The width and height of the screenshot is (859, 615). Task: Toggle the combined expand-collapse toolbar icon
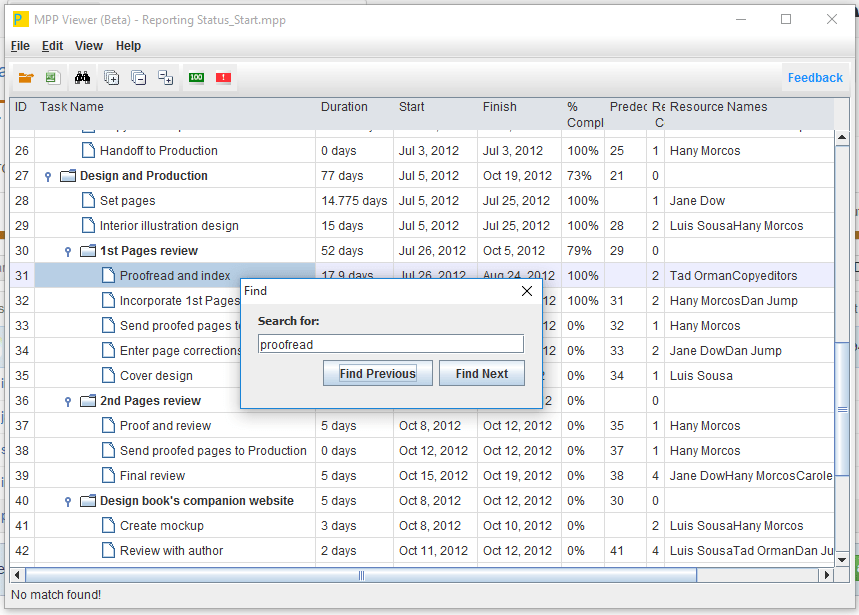coord(165,77)
